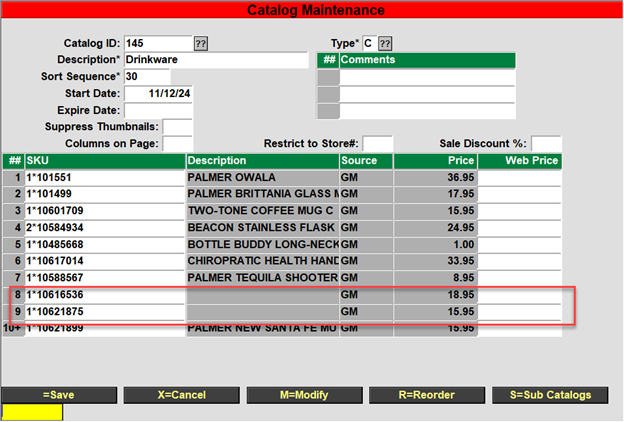Click the Web Price cell for row 9
624x422 pixels.
coord(519,313)
